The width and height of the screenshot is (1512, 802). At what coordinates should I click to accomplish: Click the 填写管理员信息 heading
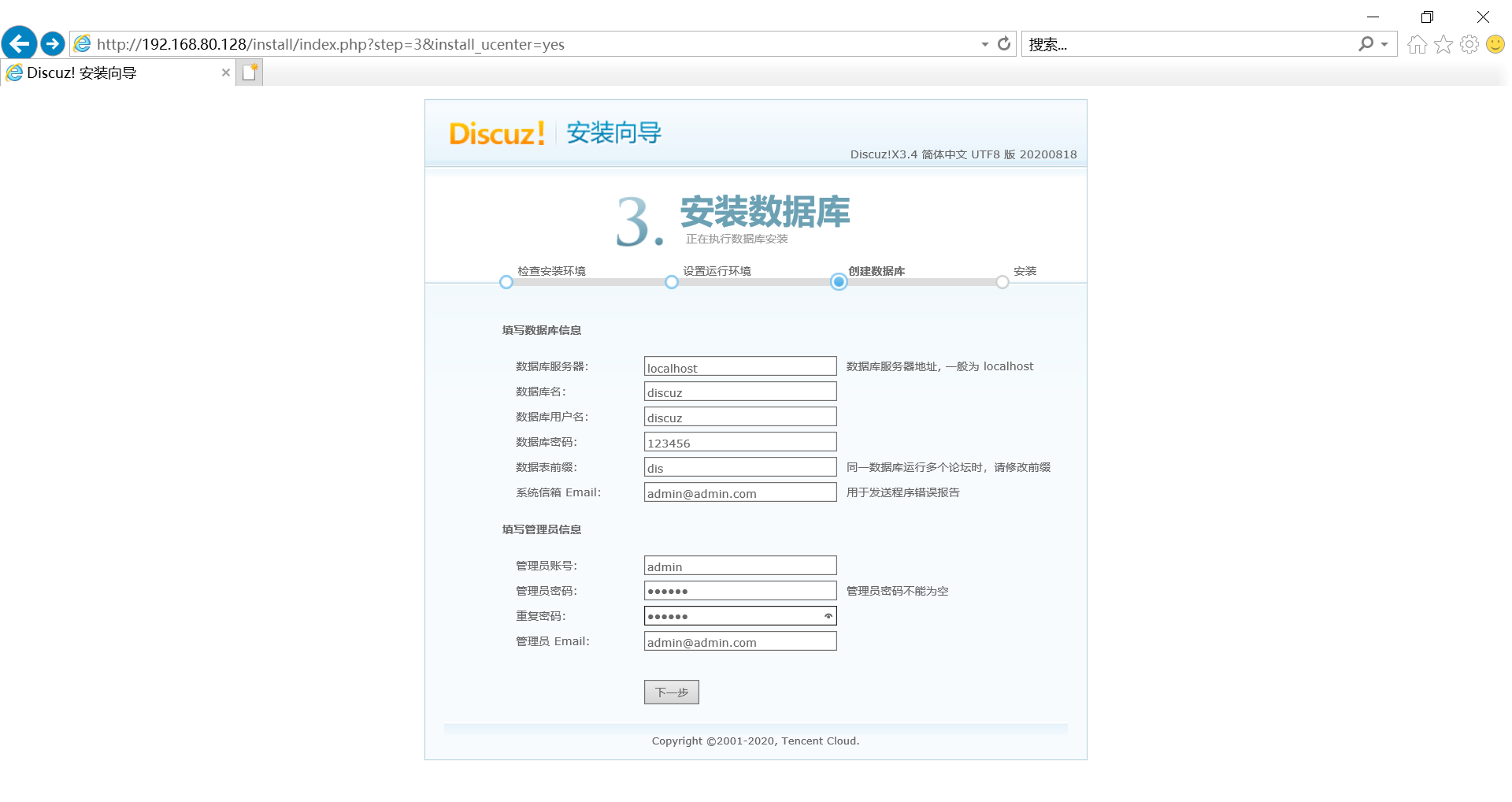(x=542, y=529)
